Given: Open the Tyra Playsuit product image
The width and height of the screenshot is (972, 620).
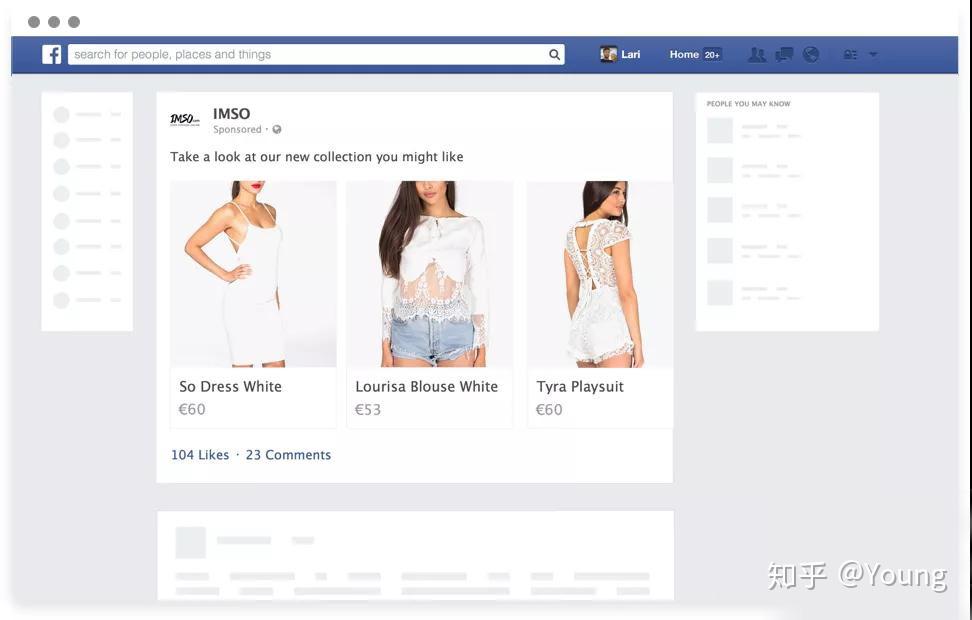Looking at the screenshot, I should point(600,274).
